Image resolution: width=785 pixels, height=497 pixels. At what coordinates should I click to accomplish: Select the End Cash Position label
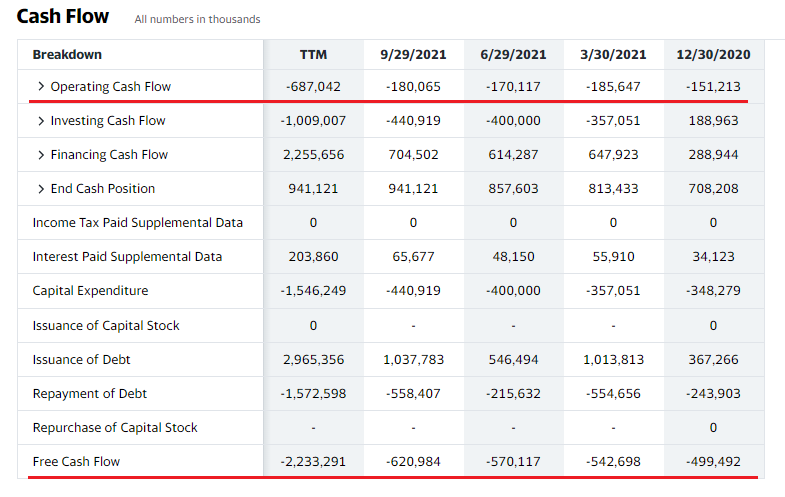coord(103,189)
